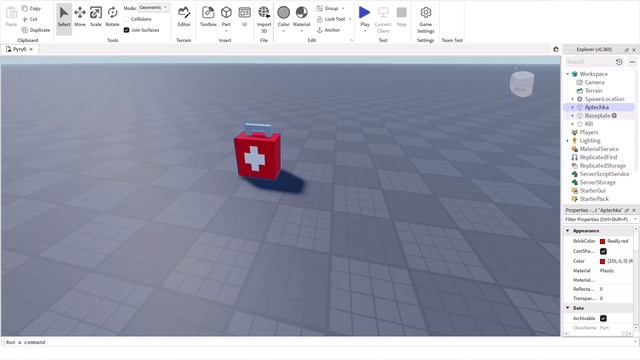Toggle the CastShadow checkbox

click(x=603, y=251)
